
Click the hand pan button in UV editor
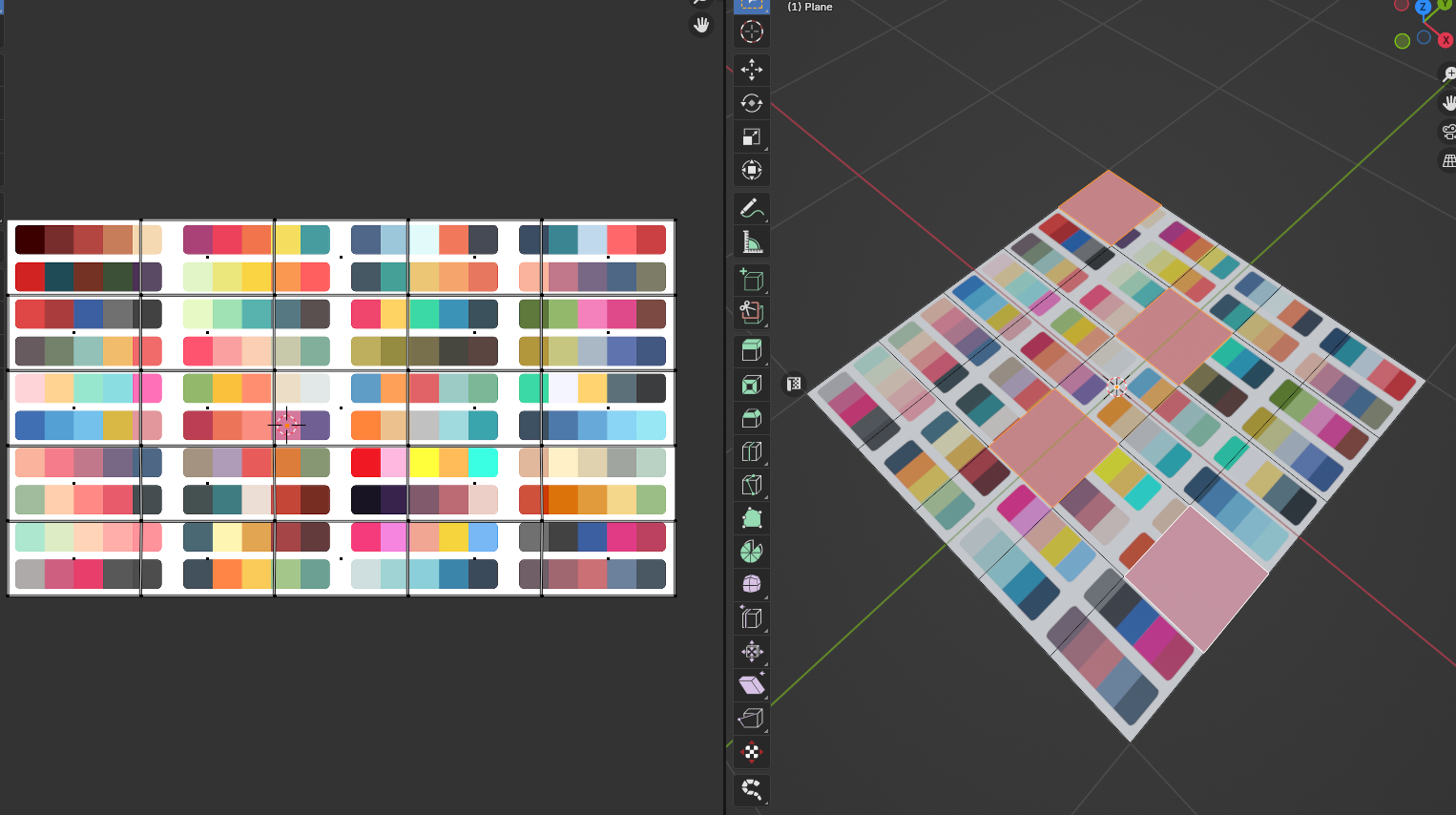(701, 25)
